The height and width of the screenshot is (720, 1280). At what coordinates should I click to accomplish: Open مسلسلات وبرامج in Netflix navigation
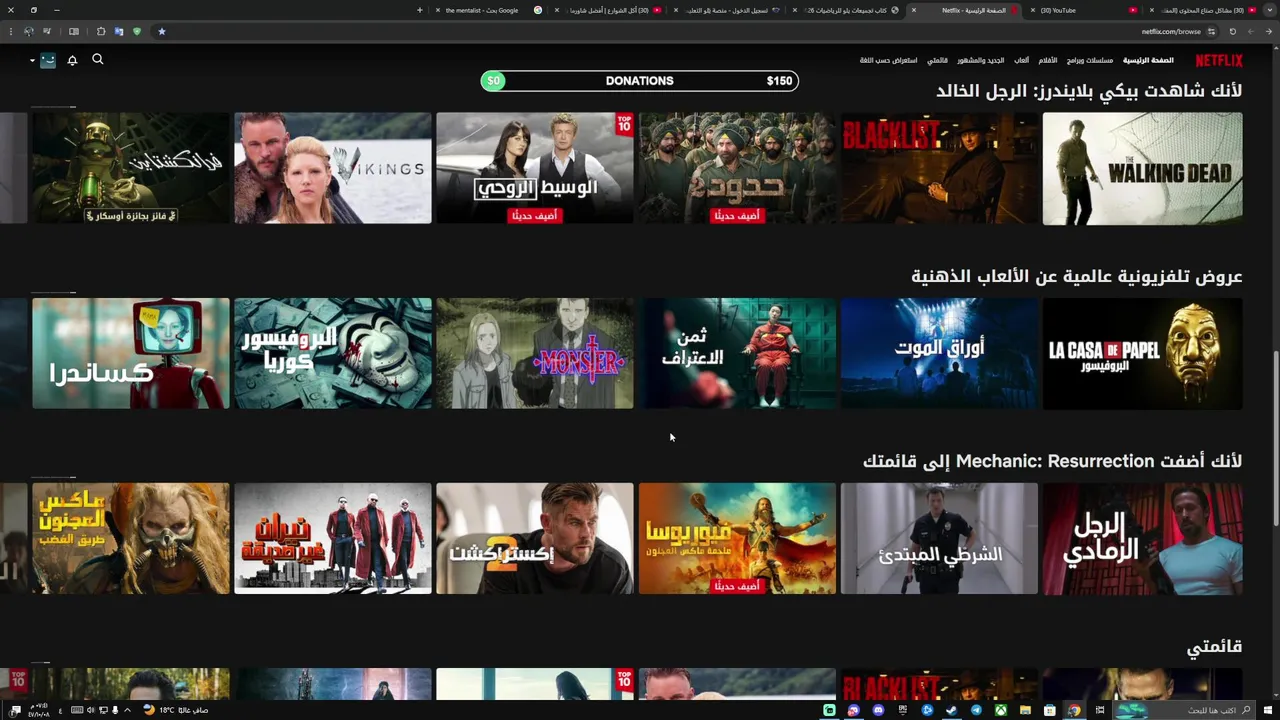[x=1090, y=60]
